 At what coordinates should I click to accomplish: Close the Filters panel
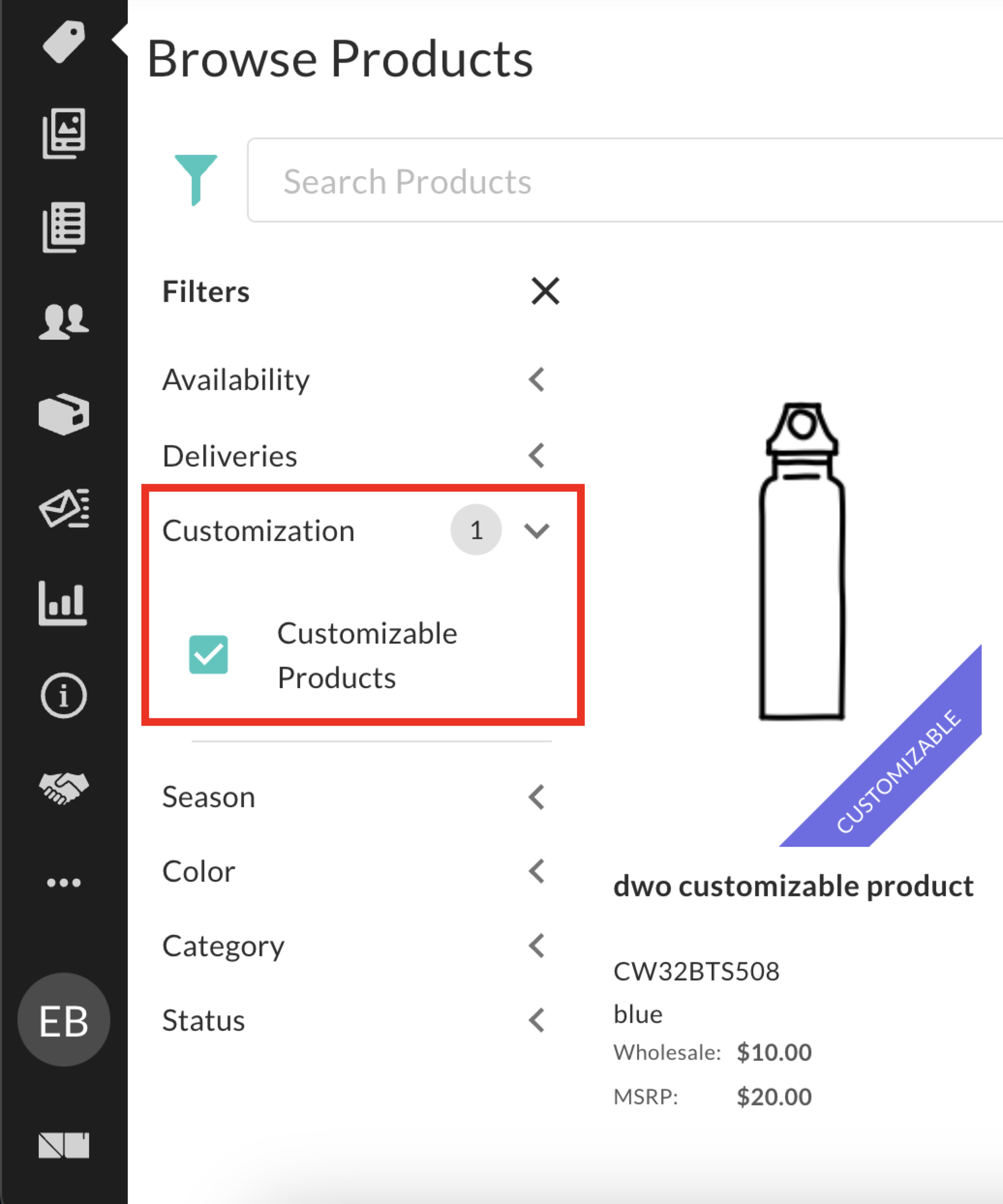click(545, 291)
